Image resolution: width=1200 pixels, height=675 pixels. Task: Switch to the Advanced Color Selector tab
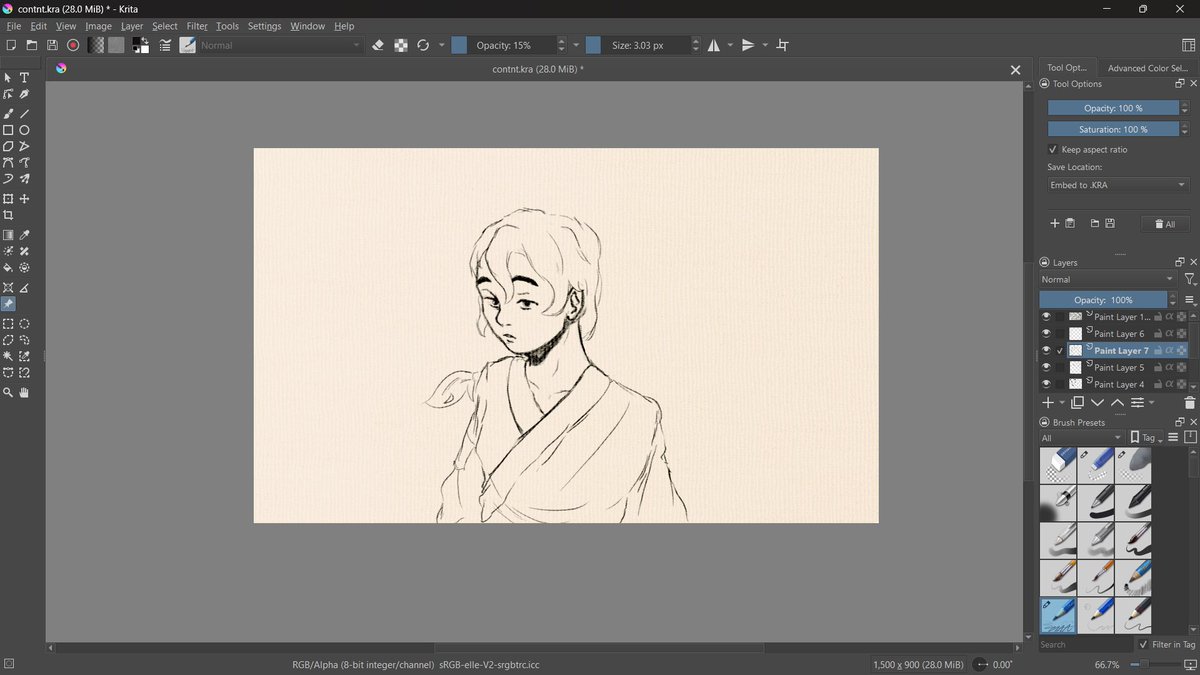pyautogui.click(x=1146, y=67)
